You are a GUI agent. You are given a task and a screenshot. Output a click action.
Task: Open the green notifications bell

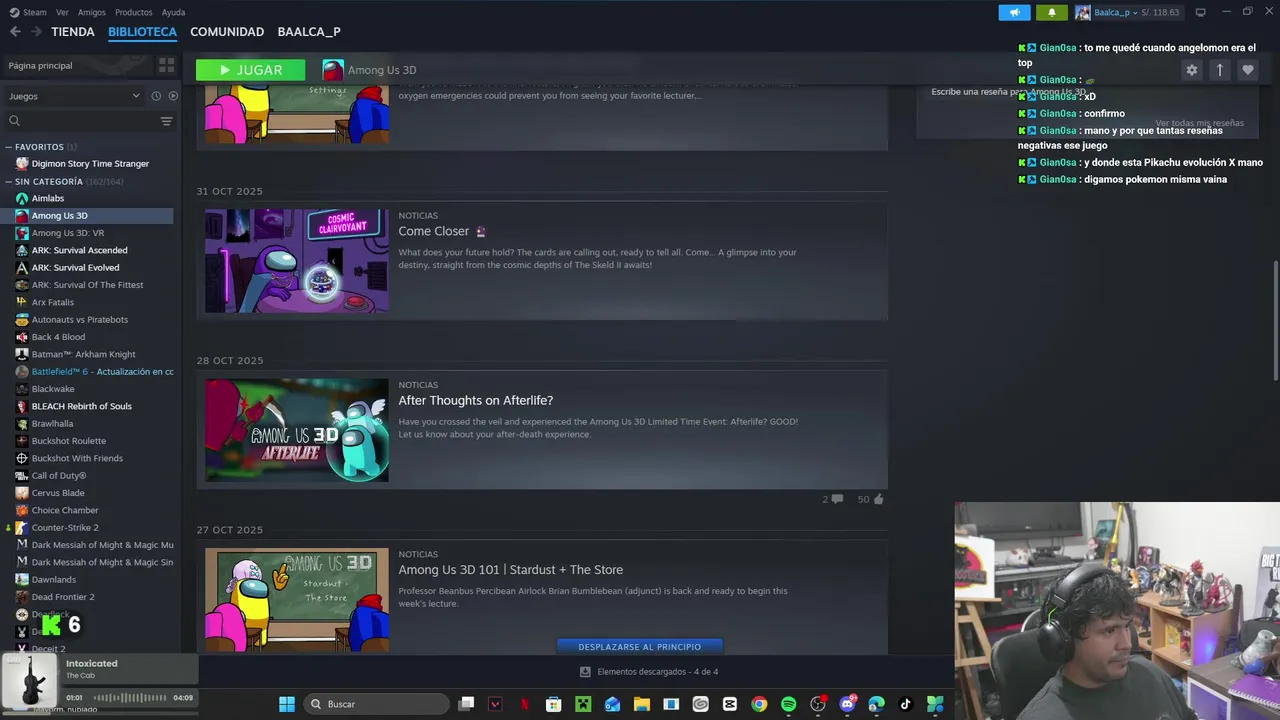tap(1051, 12)
